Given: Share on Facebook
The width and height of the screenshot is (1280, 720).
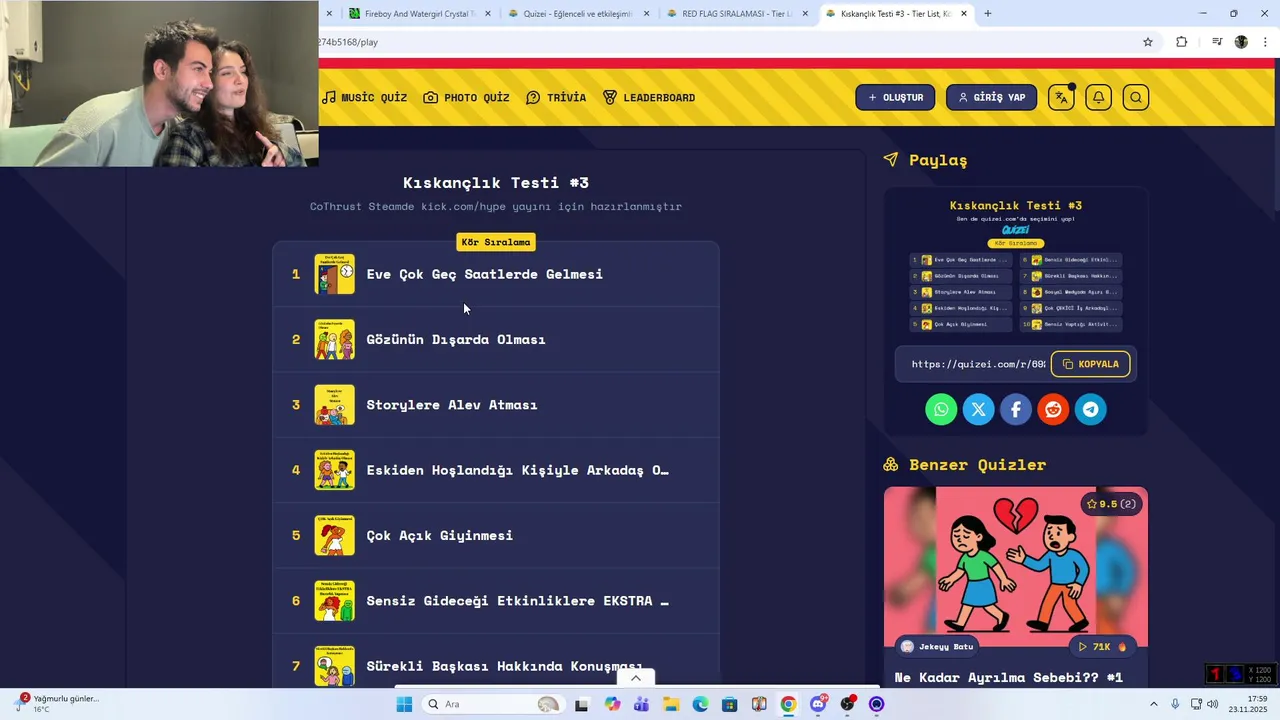Looking at the screenshot, I should tap(1016, 409).
